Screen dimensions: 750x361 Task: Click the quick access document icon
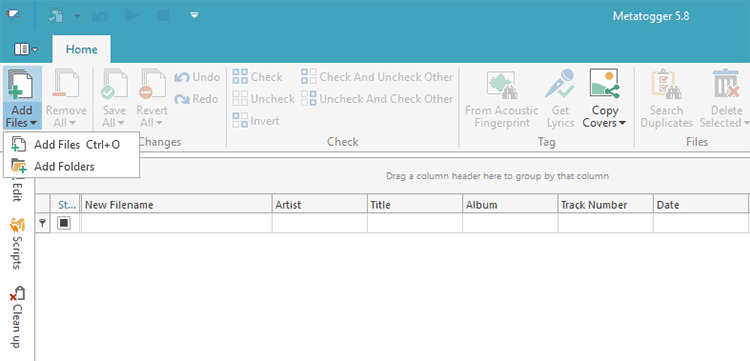pos(56,15)
